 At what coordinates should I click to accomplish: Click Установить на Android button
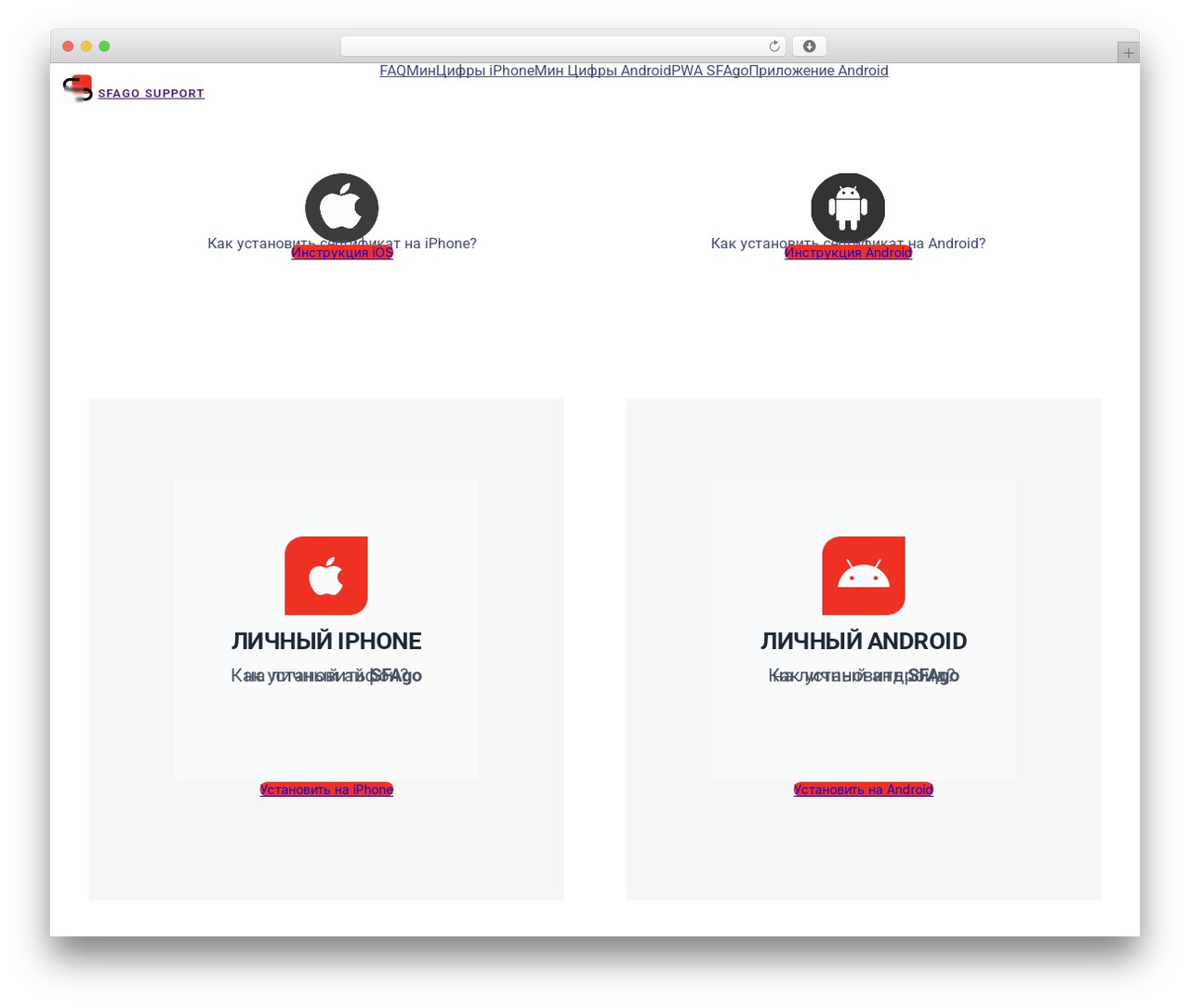(x=864, y=789)
